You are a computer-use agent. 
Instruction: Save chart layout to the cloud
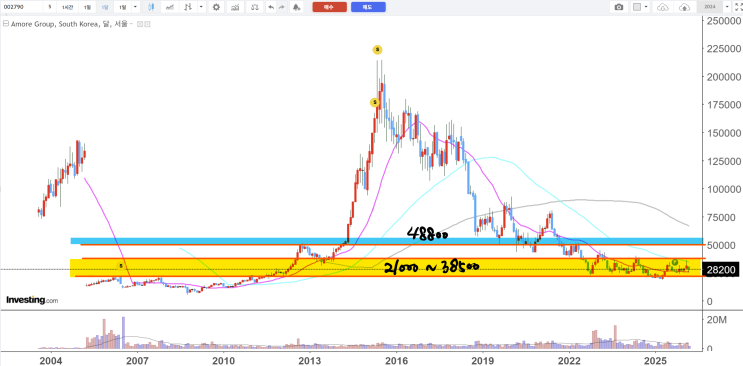point(684,7)
